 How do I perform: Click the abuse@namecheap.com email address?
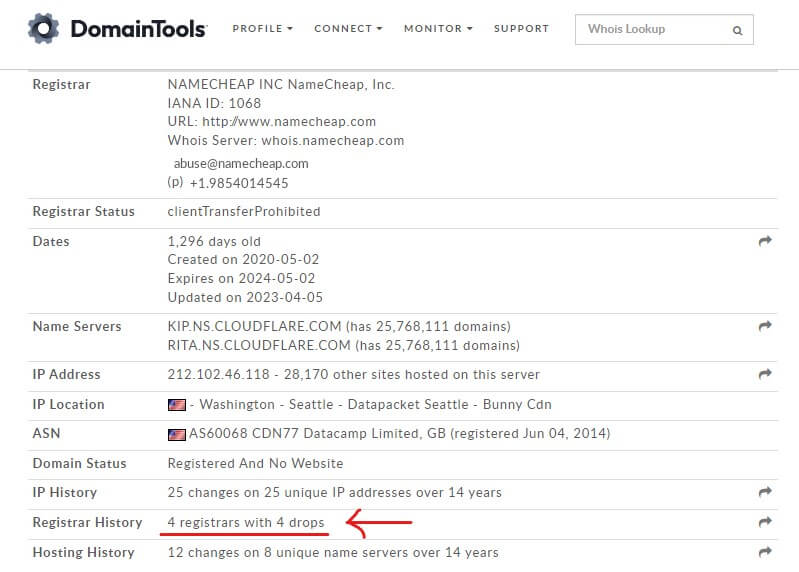point(241,163)
